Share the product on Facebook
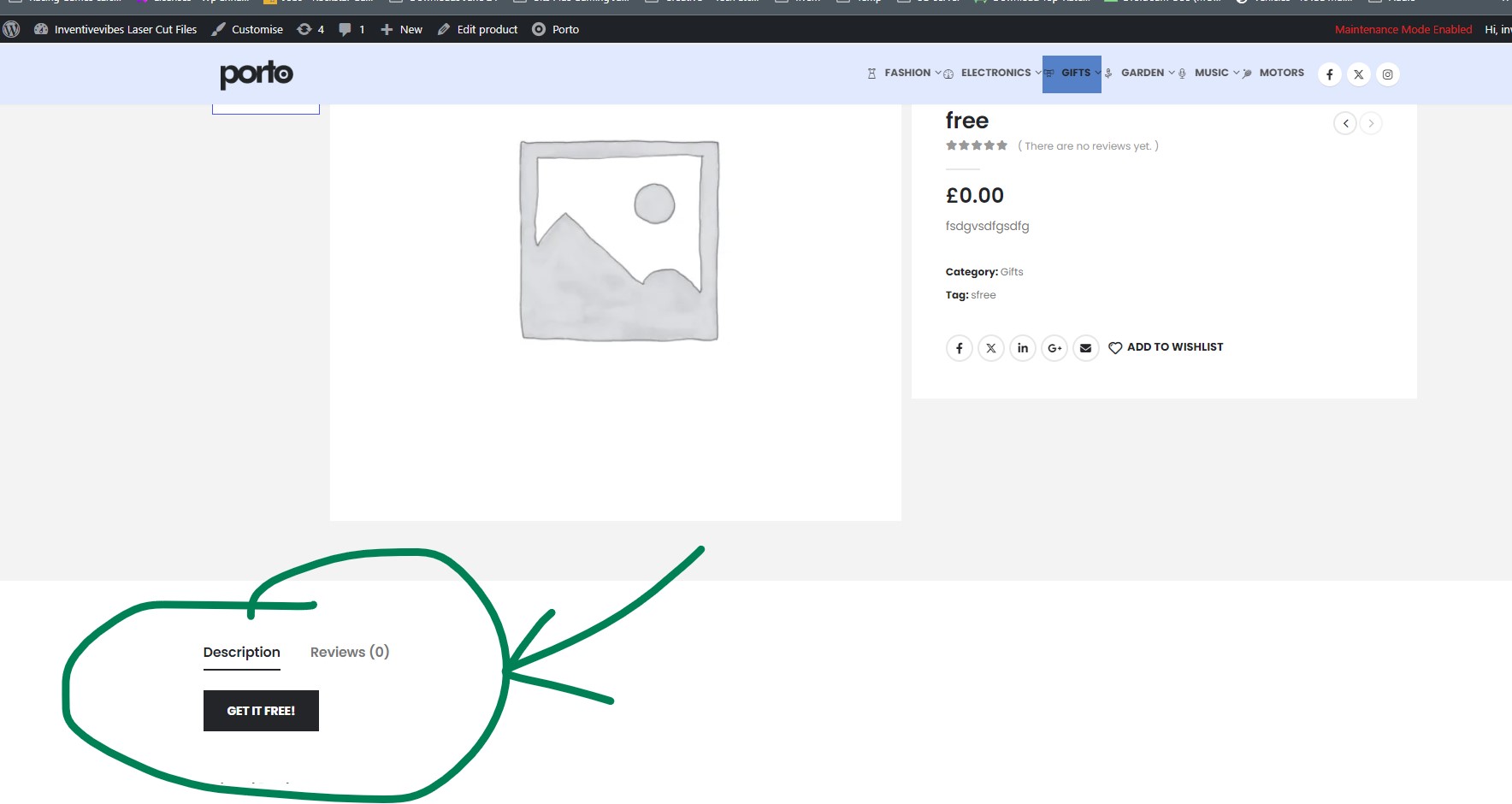Viewport: 1512px width, 804px height. pyautogui.click(x=960, y=348)
